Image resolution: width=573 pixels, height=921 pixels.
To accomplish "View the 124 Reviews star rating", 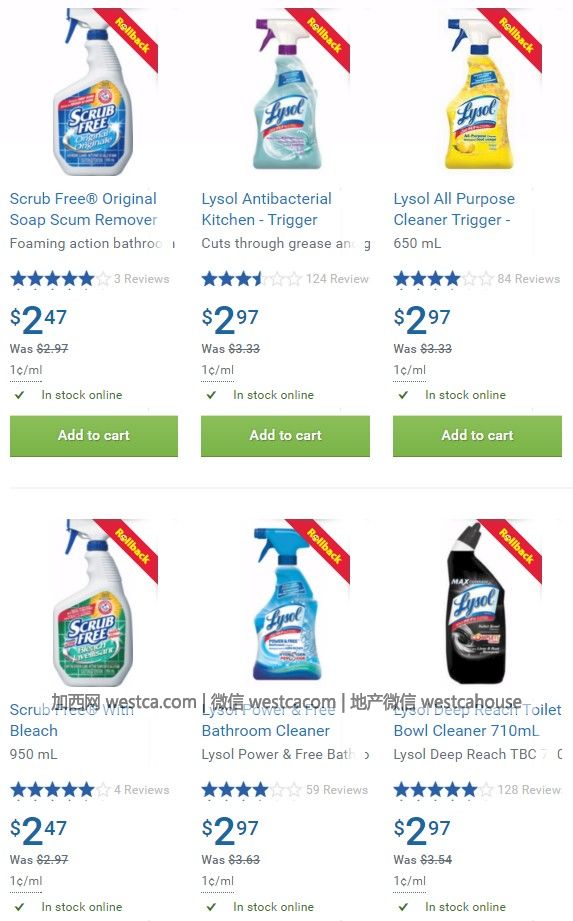I will (251, 279).
